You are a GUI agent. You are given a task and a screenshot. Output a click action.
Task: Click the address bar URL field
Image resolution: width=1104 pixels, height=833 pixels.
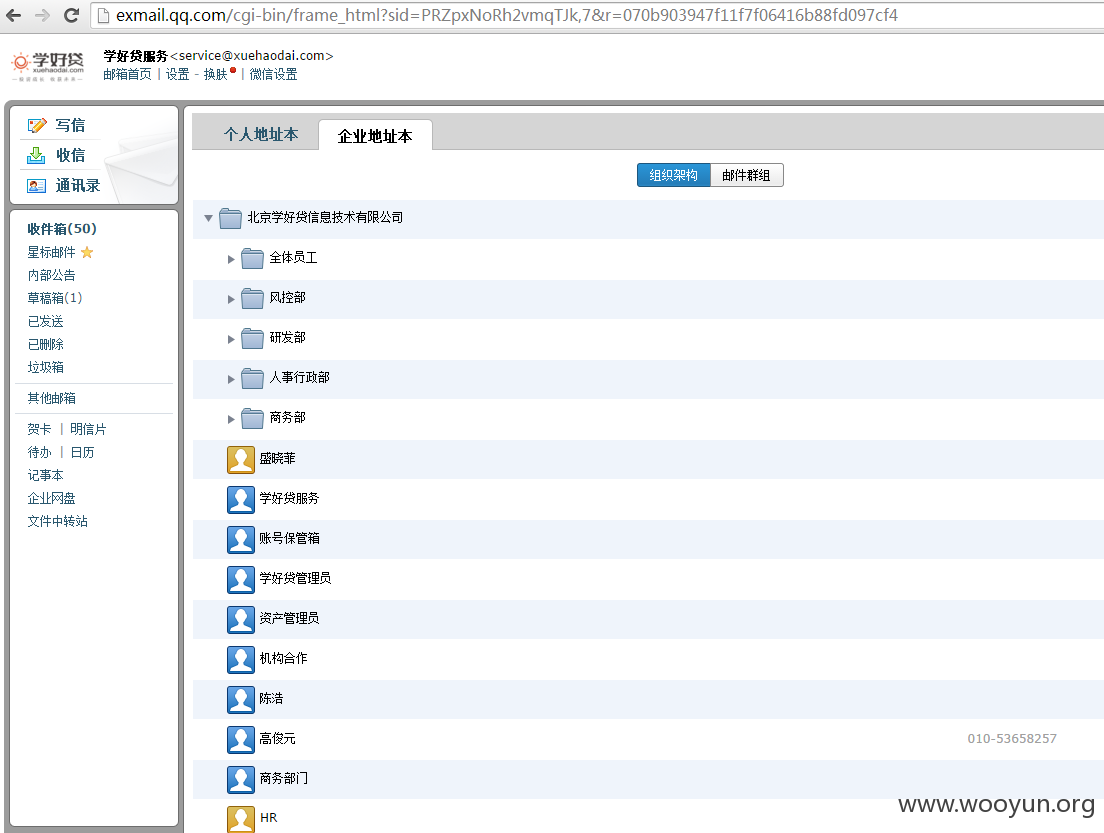click(598, 15)
